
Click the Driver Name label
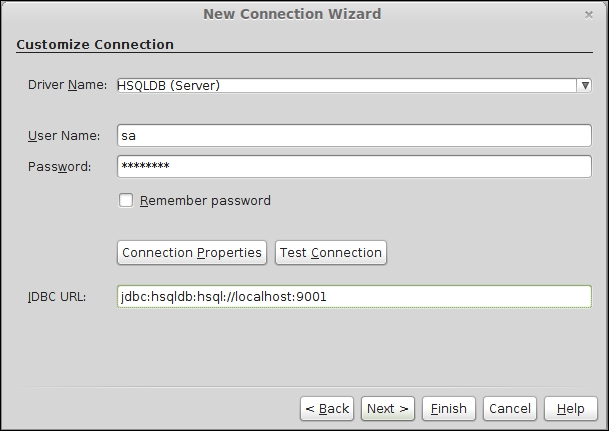click(x=67, y=85)
